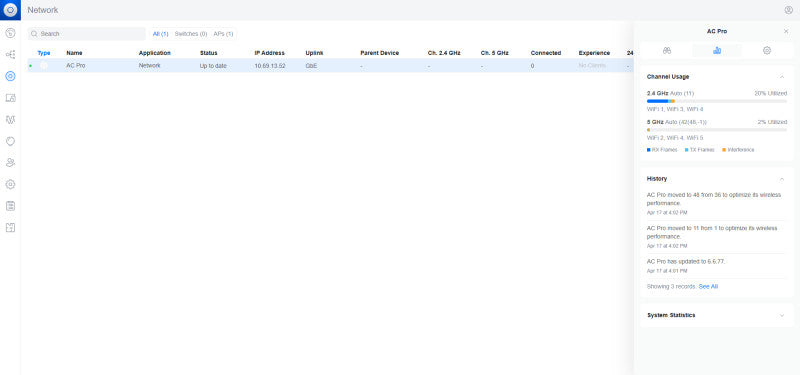
Task: Click 'Apr 17 at 4:01 PM' timestamp
Action: click(667, 271)
